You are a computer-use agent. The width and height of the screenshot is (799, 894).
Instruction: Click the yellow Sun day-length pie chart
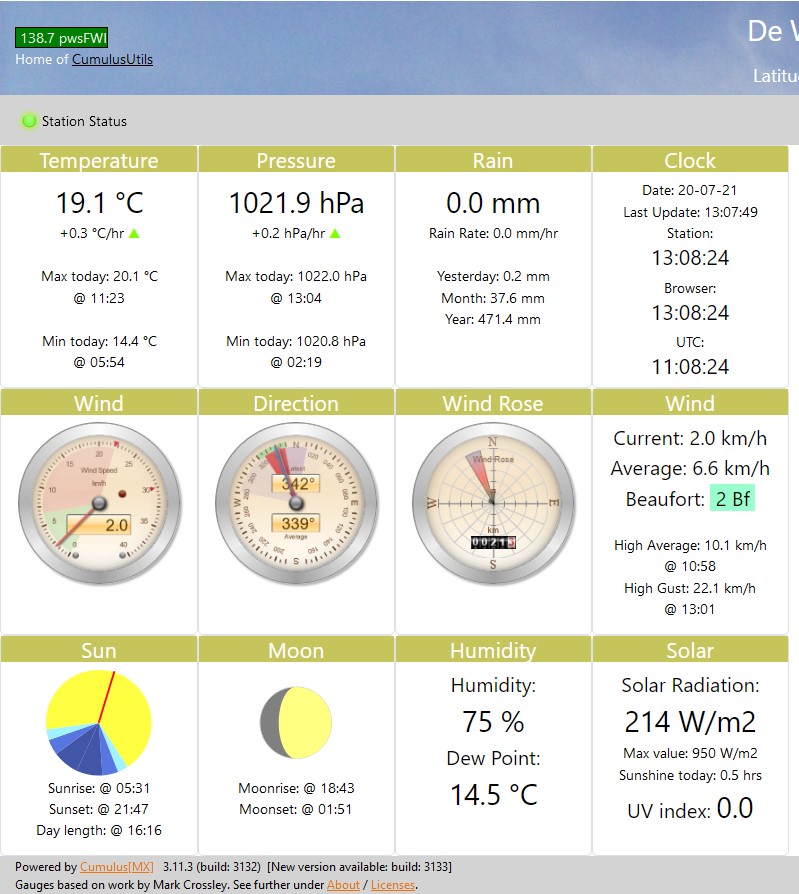pos(98,723)
